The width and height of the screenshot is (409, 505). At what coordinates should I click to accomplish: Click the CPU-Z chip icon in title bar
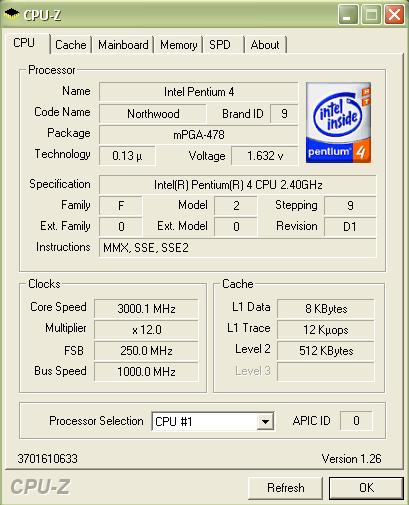pos(11,14)
